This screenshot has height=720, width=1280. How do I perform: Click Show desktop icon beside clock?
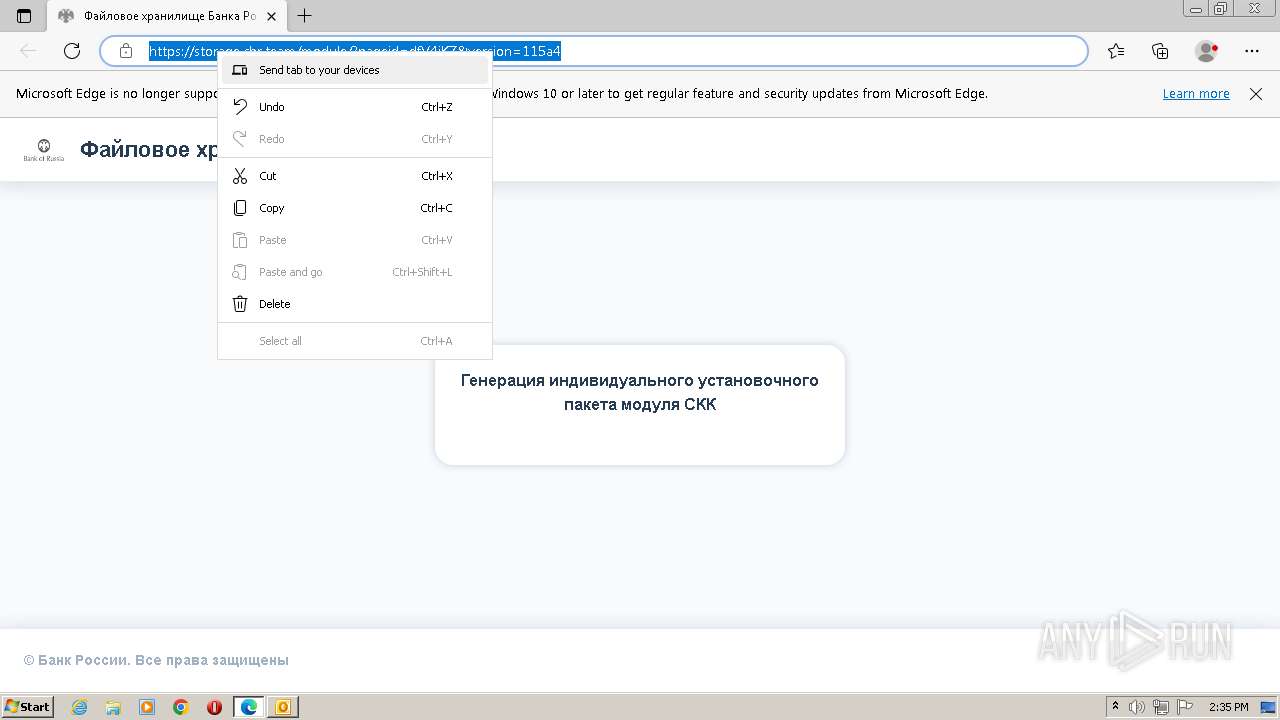pos(1268,707)
